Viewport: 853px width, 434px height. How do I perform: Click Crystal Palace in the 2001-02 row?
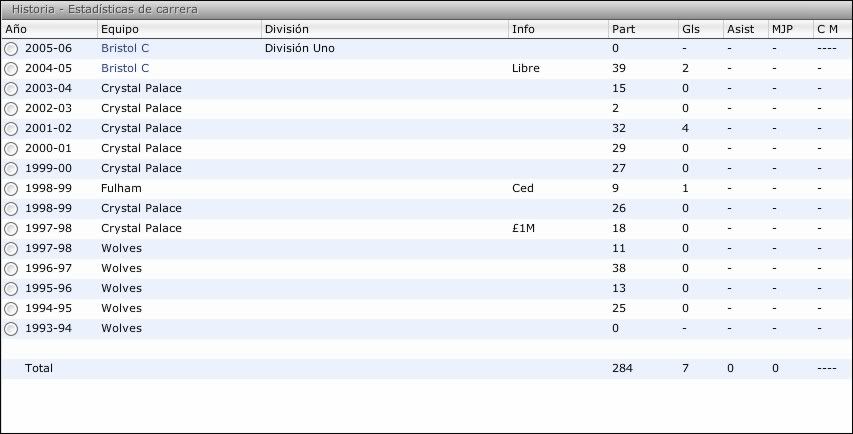(141, 128)
